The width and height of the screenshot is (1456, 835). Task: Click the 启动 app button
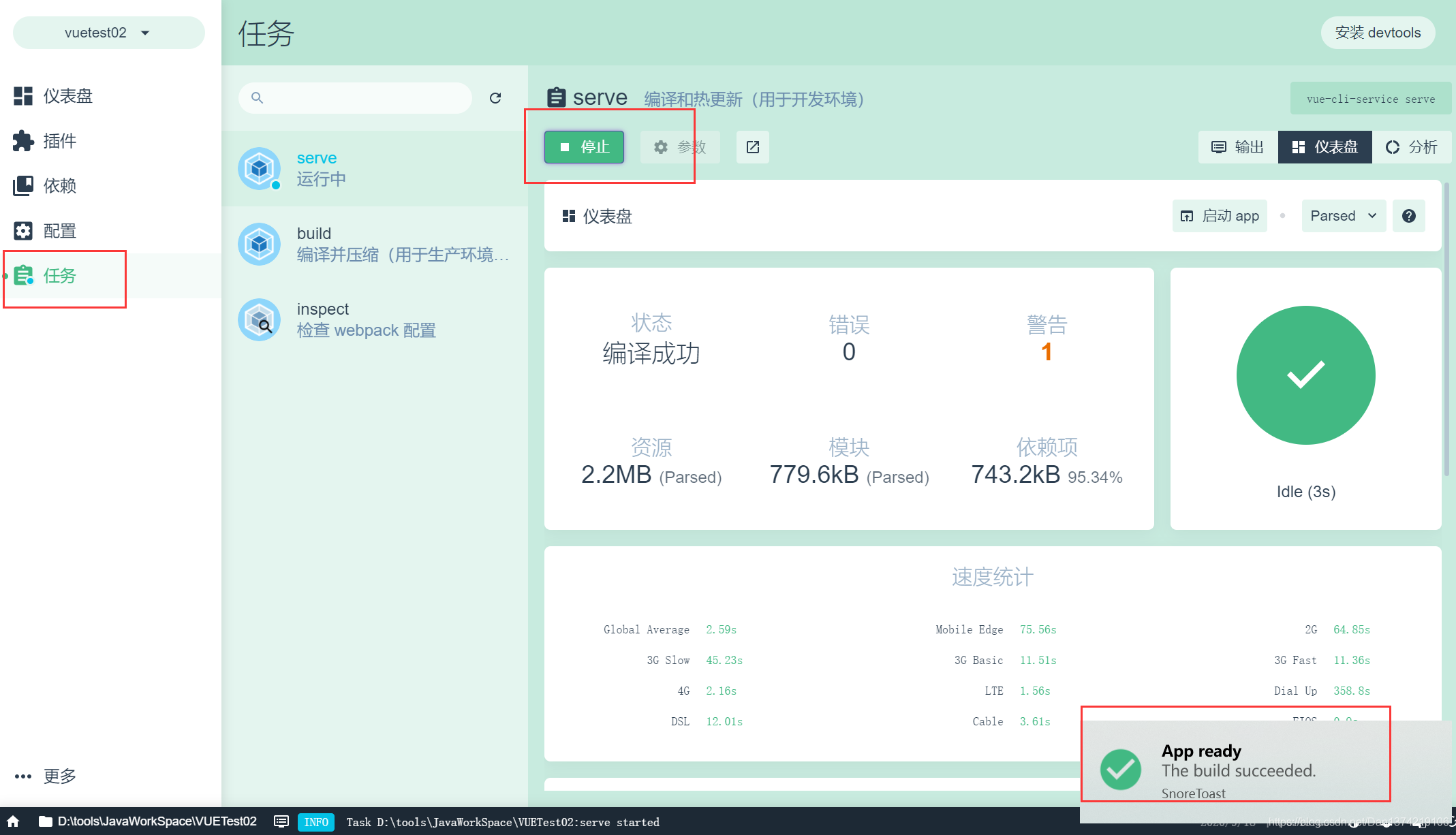click(1220, 216)
